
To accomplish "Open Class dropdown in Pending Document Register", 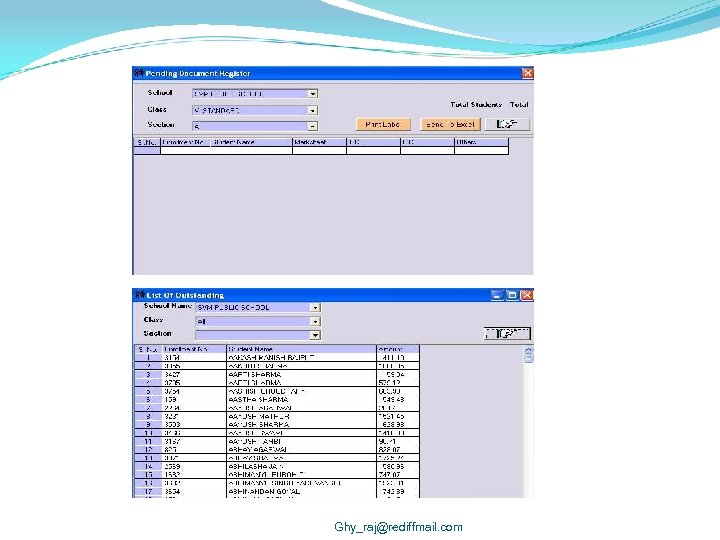I will [313, 110].
